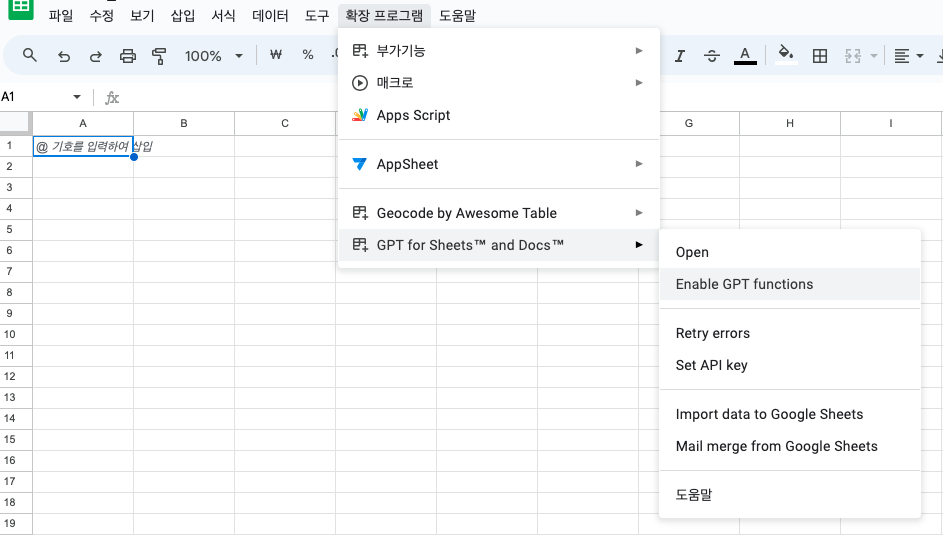Open the 파일 menu
The width and height of the screenshot is (943, 535).
pos(61,16)
